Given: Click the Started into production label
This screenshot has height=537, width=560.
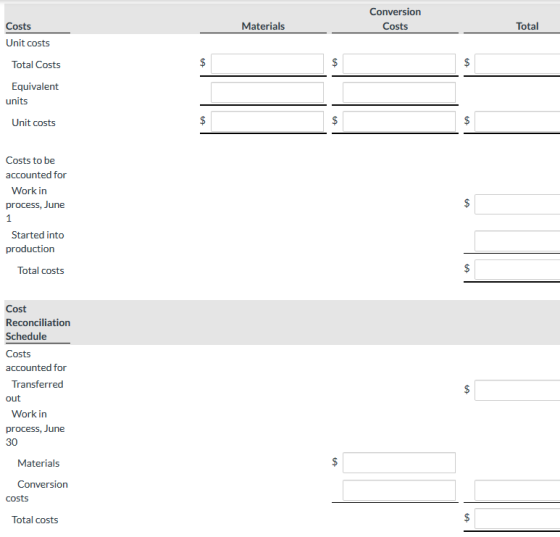Looking at the screenshot, I should tap(35, 242).
